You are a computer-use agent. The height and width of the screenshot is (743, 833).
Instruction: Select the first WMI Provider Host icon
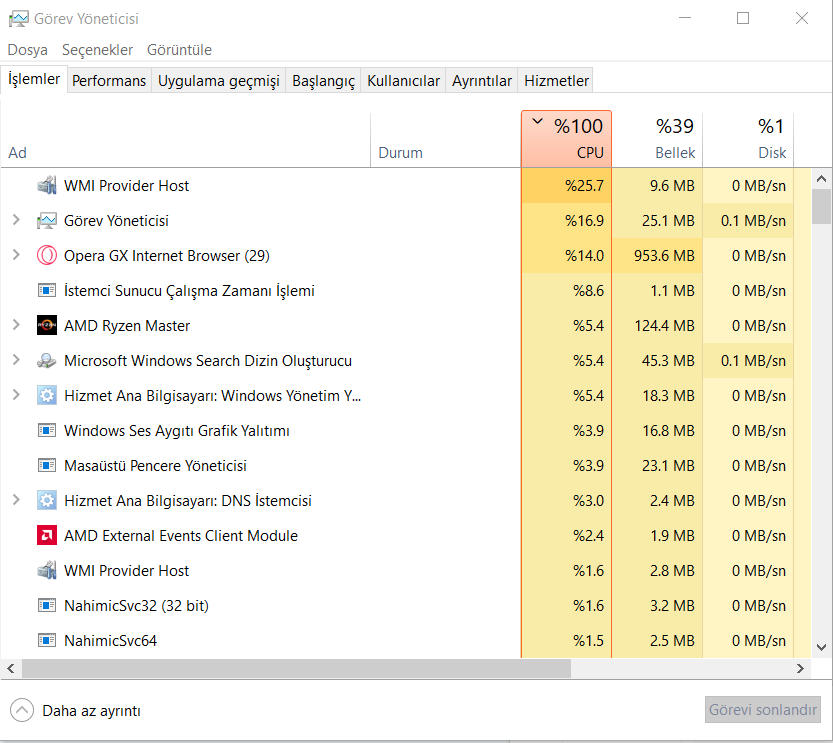tap(46, 186)
